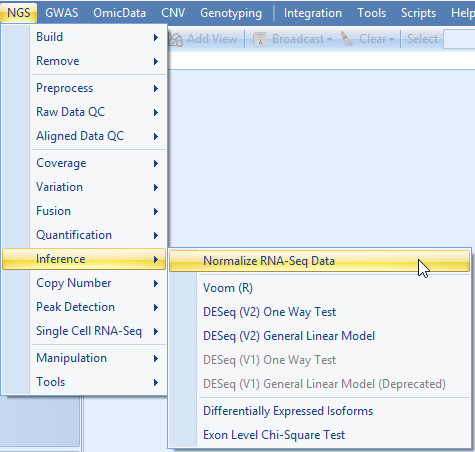This screenshot has height=452, width=475.
Task: Expand the Quantification submenu
Action: (x=84, y=235)
